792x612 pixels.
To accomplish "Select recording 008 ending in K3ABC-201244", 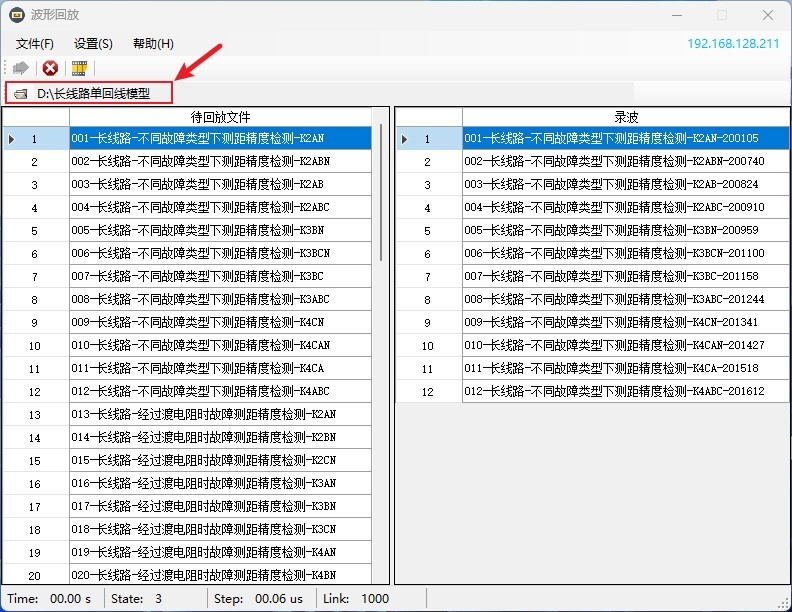I will pos(614,299).
